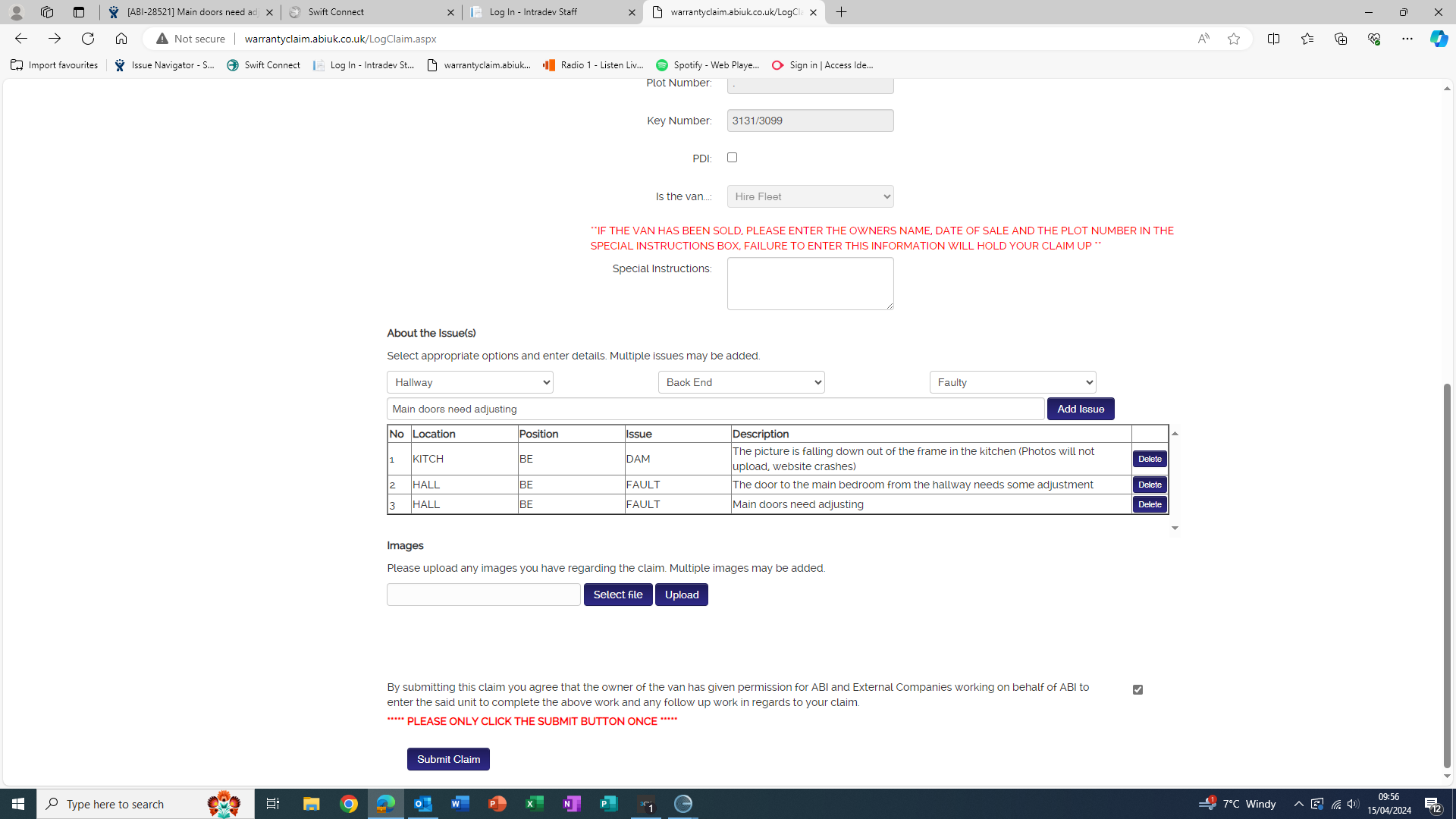
Task: Open the Collections toolbar icon
Action: [x=1340, y=39]
